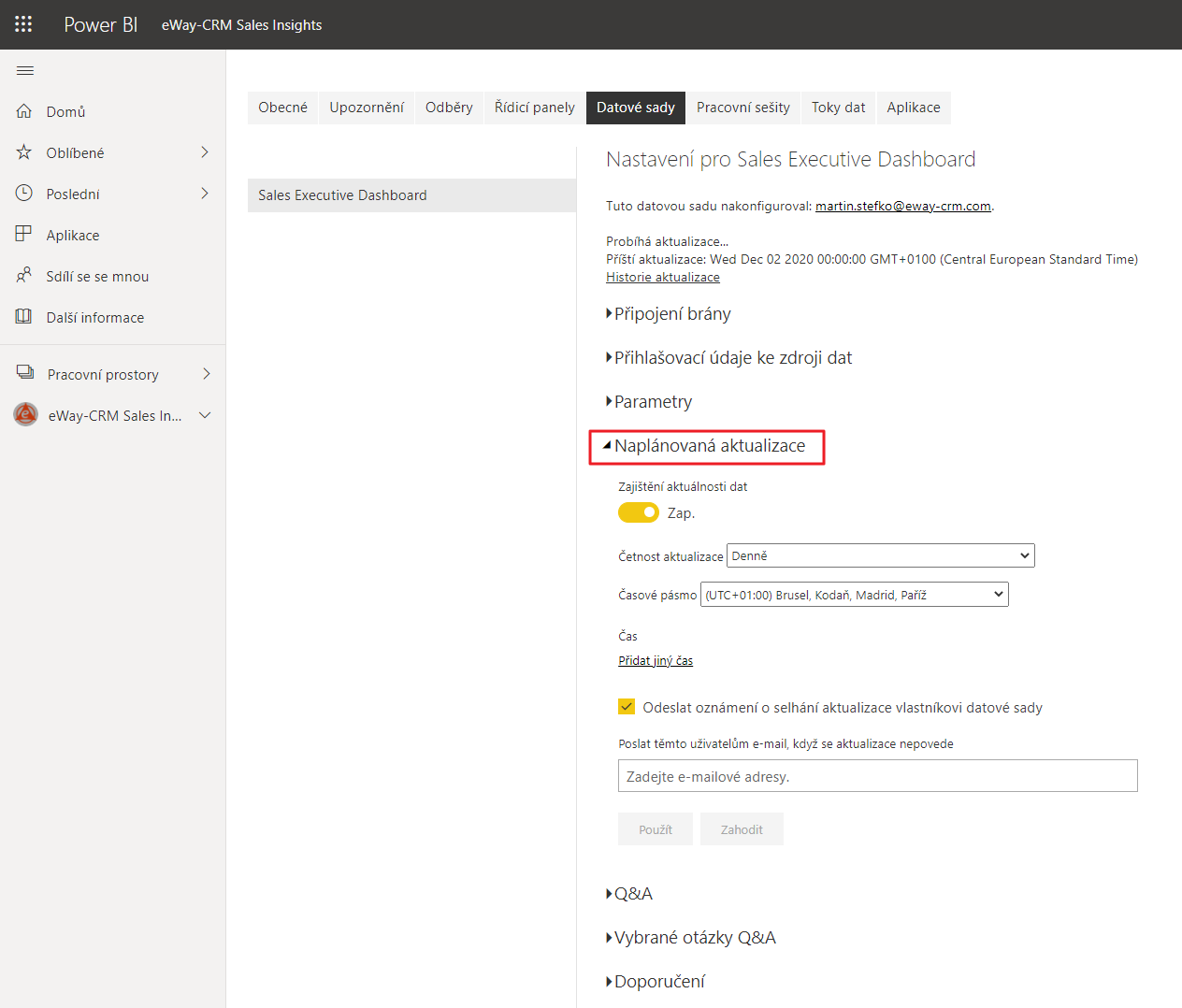Viewport: 1182px width, 1008px height.
Task: Open Aplikace in the sidebar
Action: (112, 235)
